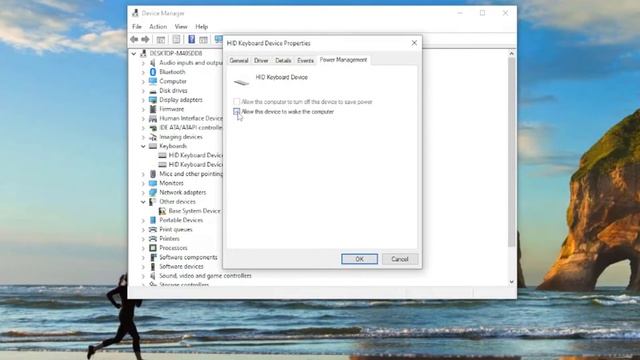This screenshot has height=360, width=640.
Task: Select the Disk drives category icon
Action: pyautogui.click(x=153, y=91)
